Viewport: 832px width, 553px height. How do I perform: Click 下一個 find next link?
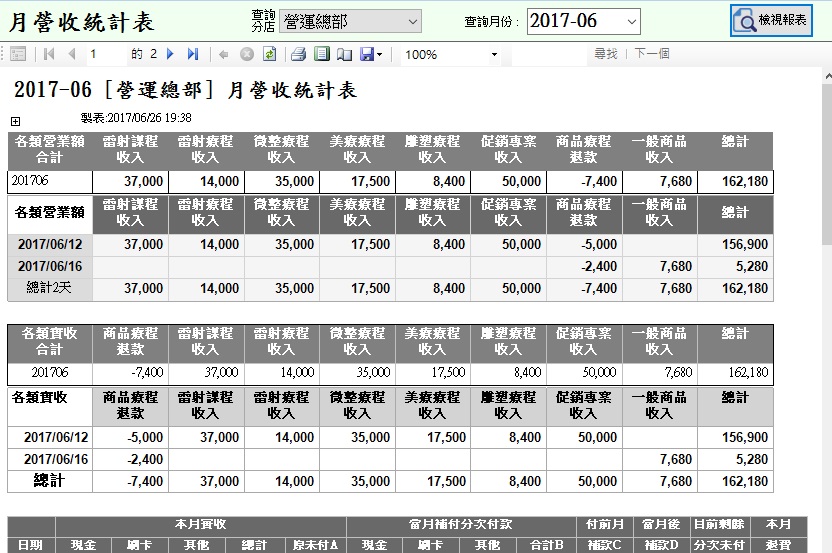pyautogui.click(x=652, y=54)
